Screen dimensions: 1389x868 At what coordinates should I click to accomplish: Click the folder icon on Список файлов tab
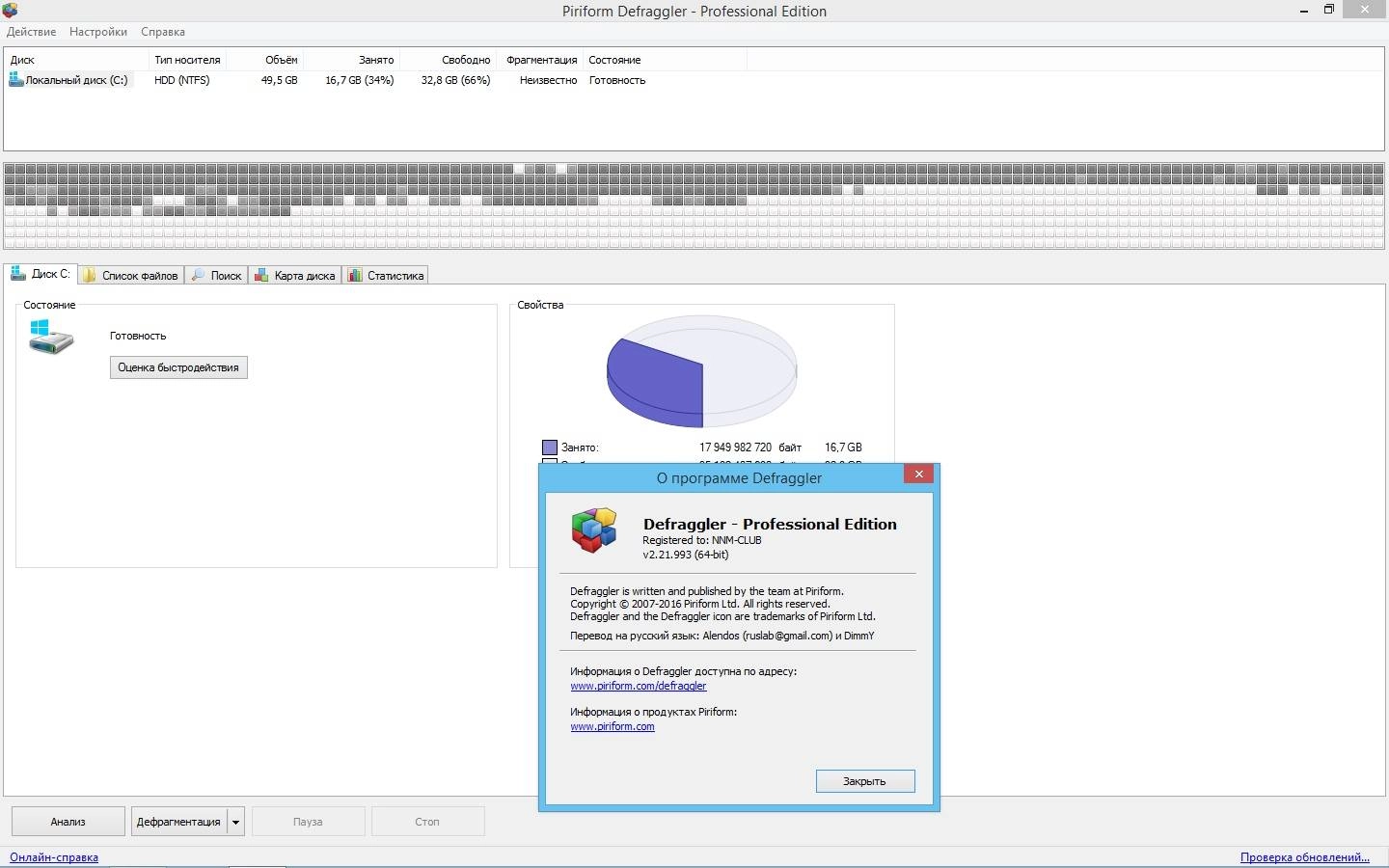pos(90,276)
